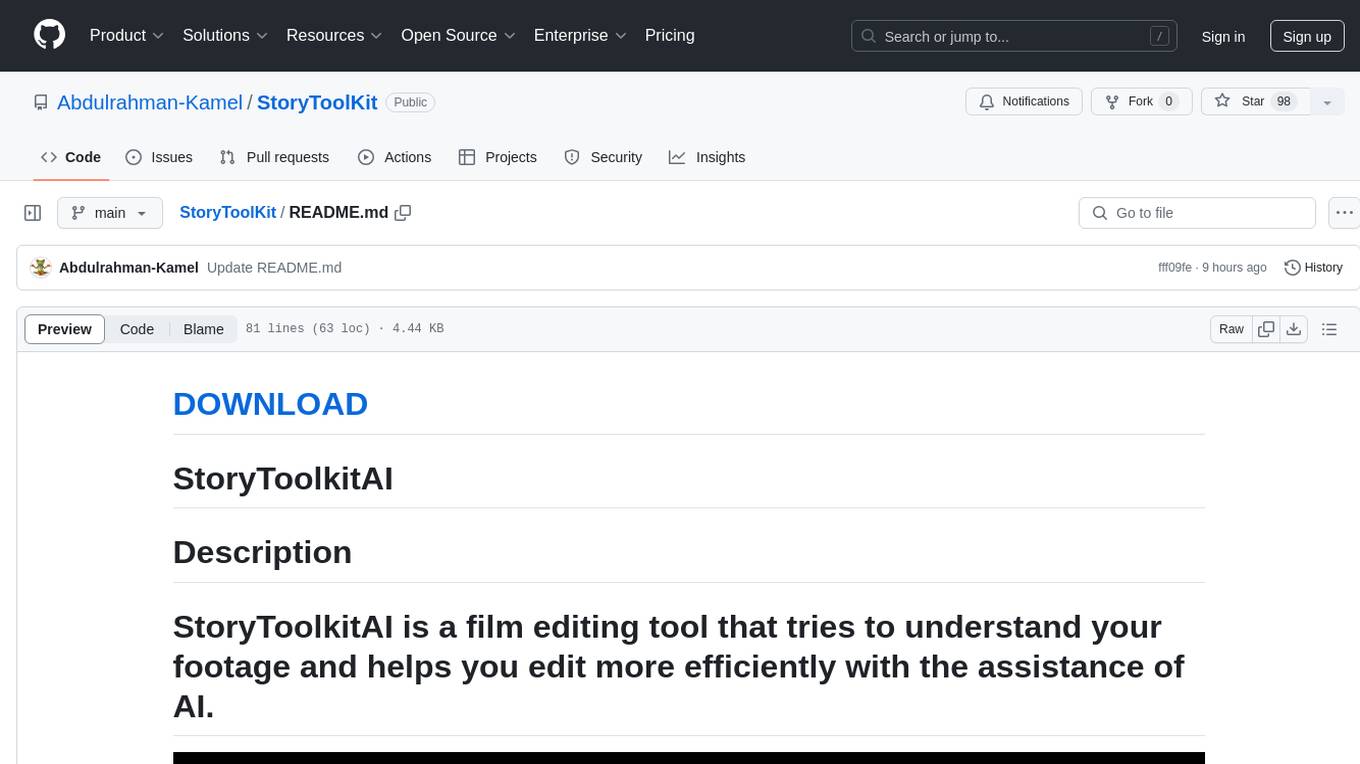Open the Raw file view

tap(1231, 329)
